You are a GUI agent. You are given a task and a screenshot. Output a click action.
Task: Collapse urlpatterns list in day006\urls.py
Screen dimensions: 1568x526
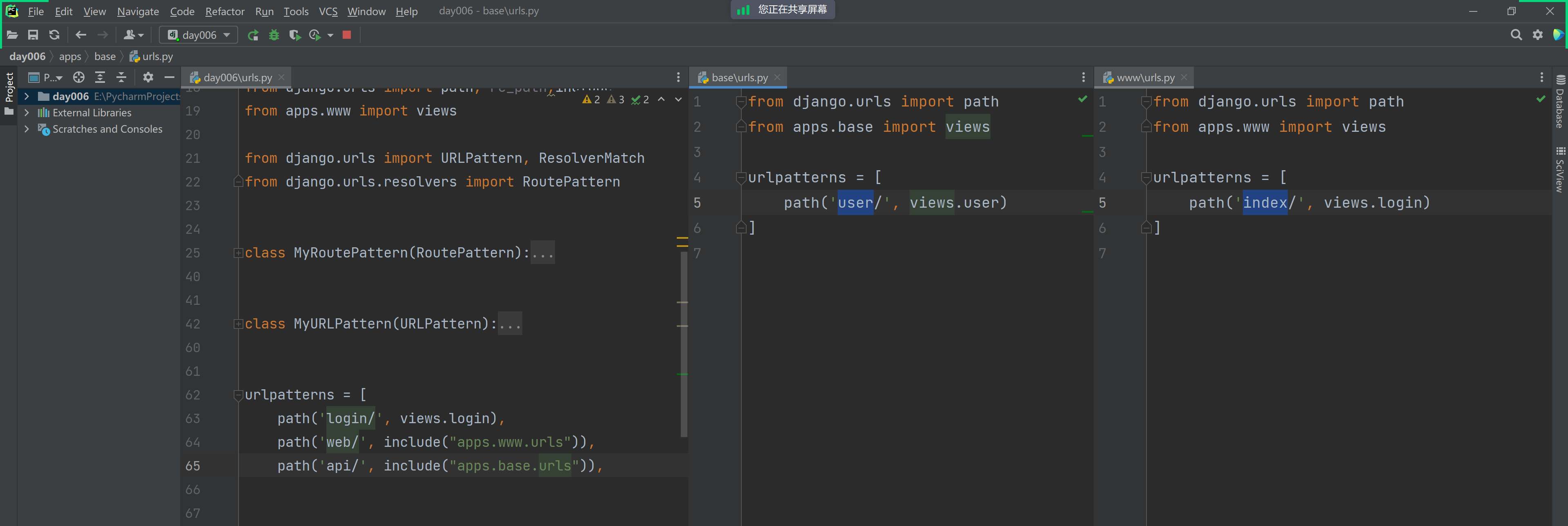tap(239, 395)
